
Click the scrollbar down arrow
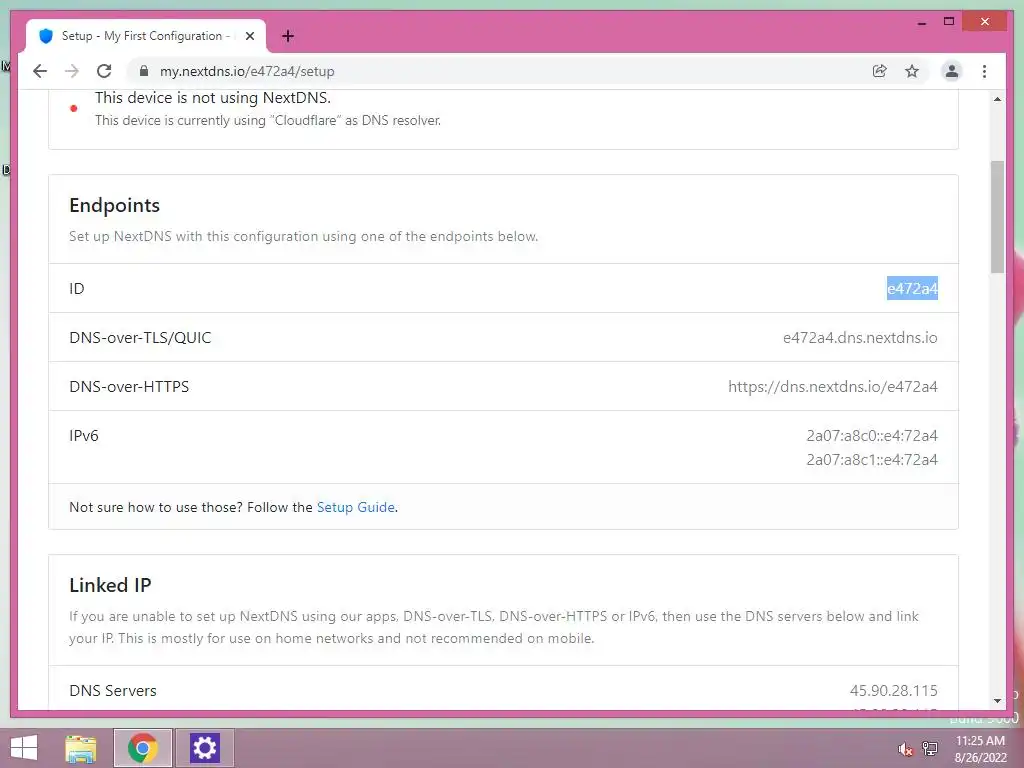tap(997, 701)
